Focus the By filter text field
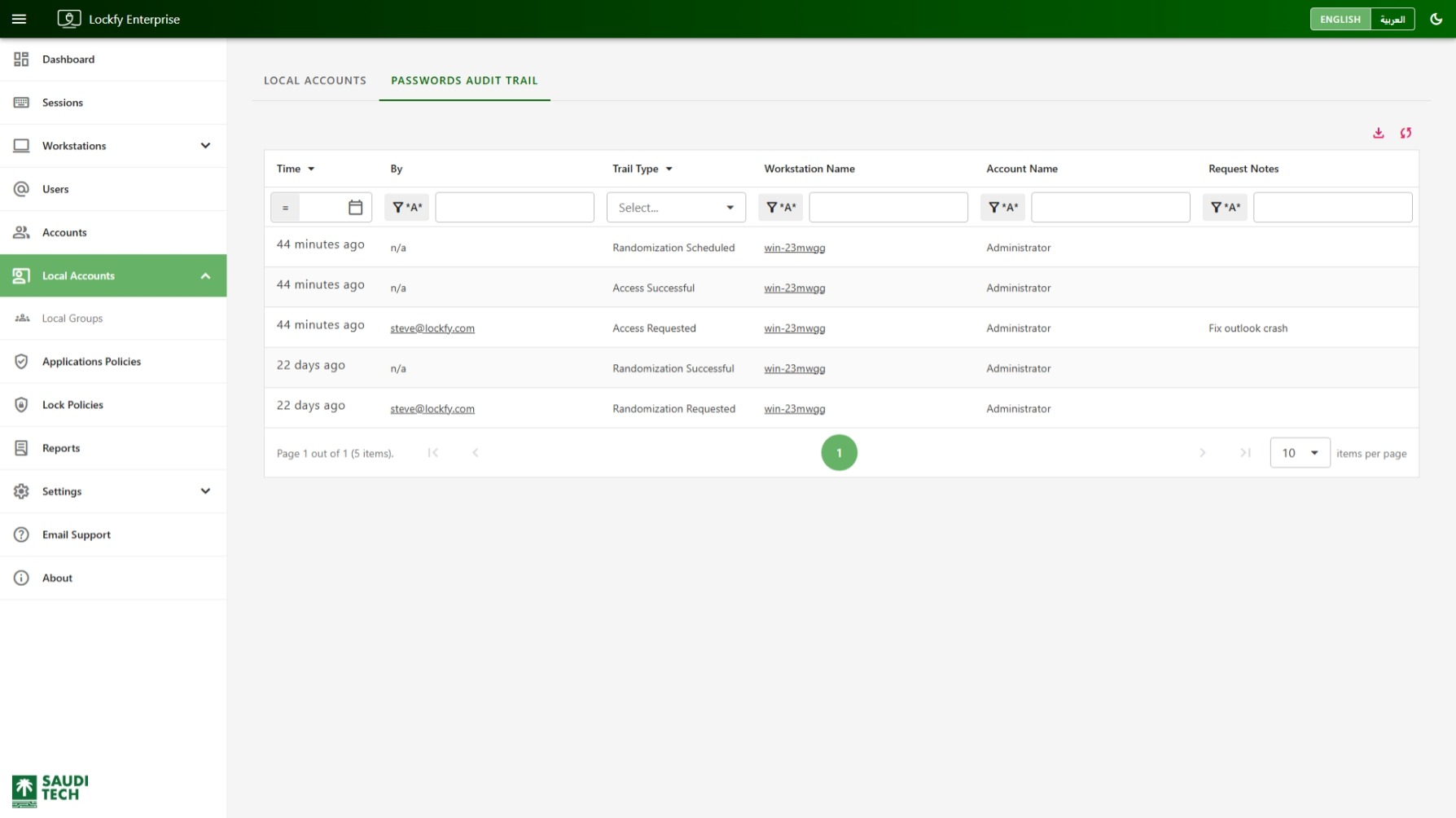Screen dimensions: 1456x818 (x=515, y=208)
